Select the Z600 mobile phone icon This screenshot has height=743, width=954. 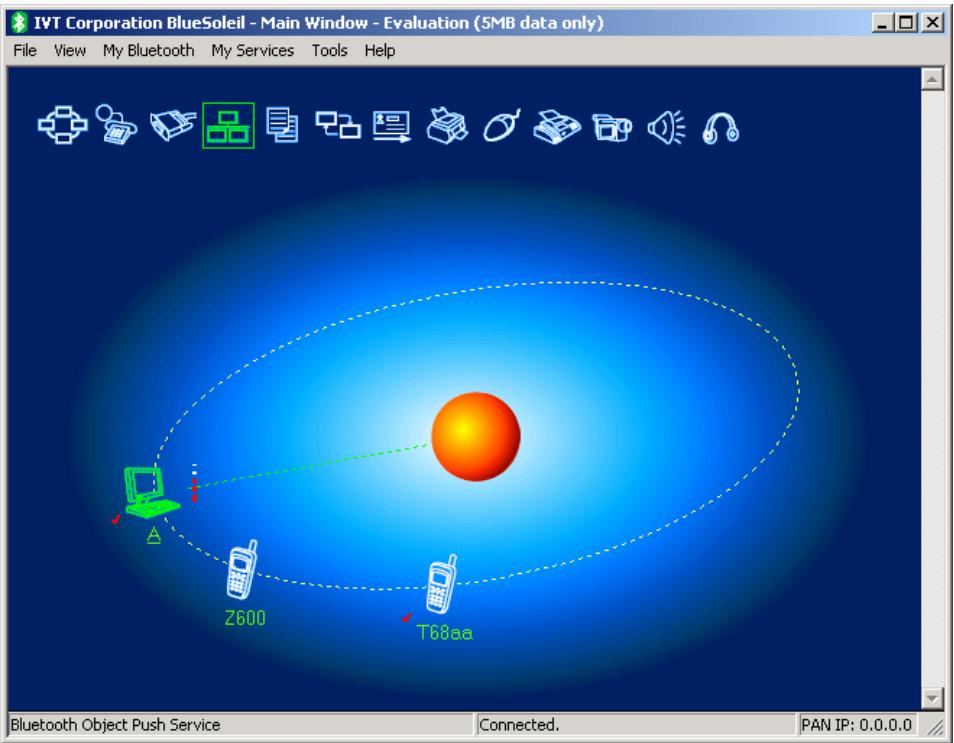click(x=242, y=570)
